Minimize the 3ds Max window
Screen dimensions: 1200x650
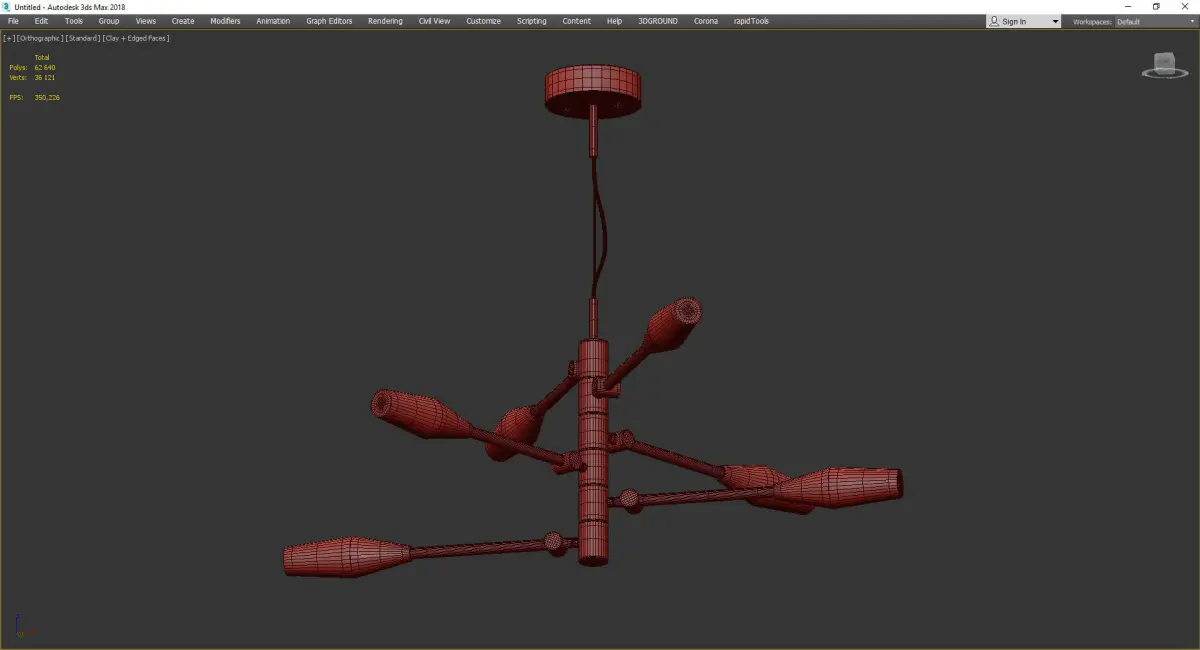[x=1128, y=6]
